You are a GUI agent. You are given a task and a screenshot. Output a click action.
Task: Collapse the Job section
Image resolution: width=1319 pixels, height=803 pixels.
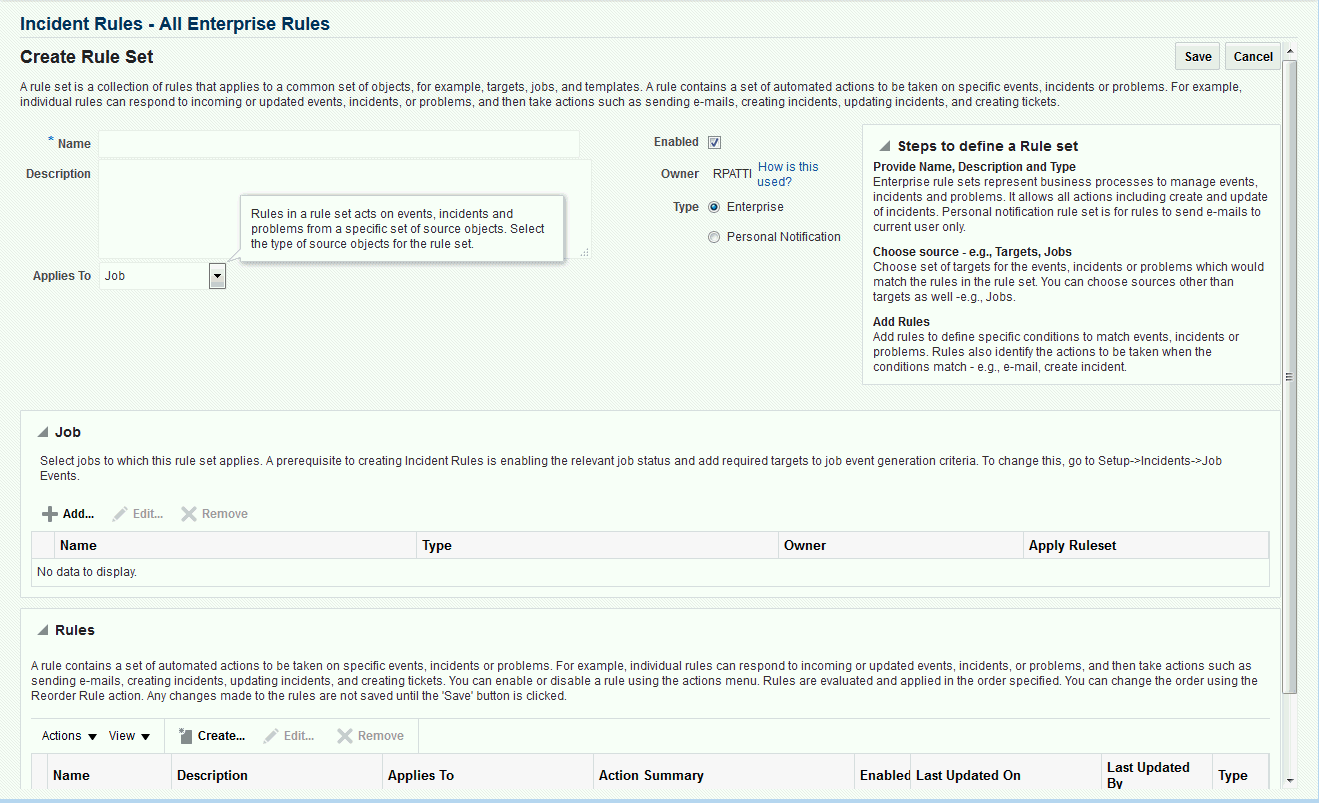click(x=42, y=432)
